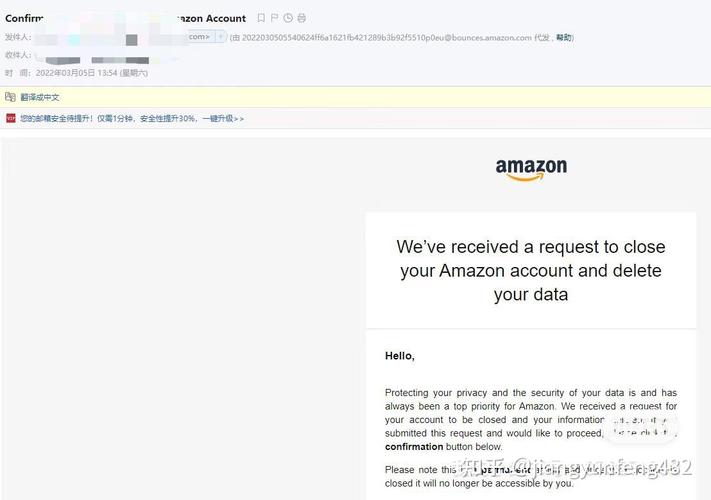Open the 帮助 help link

pos(564,37)
